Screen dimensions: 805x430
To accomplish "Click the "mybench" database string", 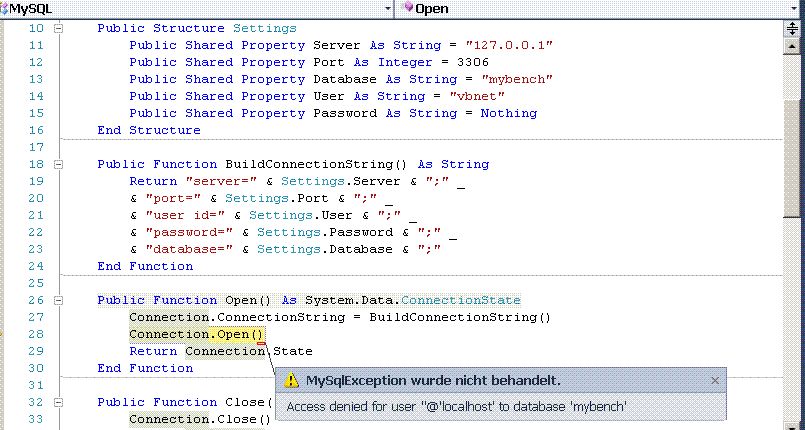I will point(517,79).
